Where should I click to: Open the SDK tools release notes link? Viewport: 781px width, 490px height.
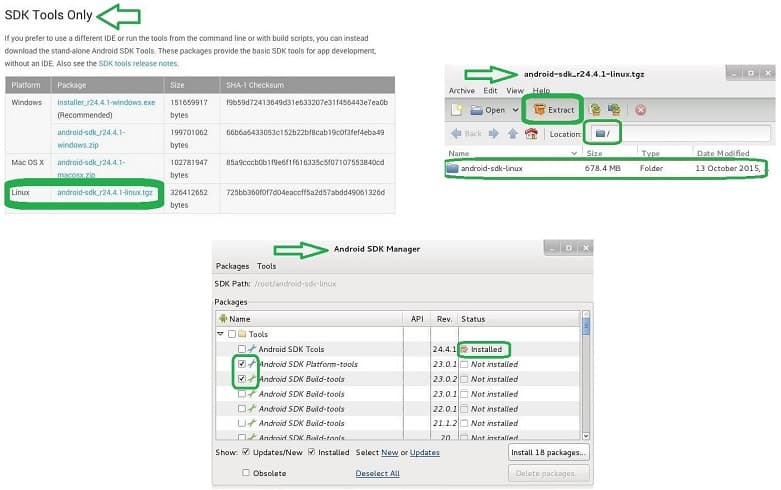click(x=138, y=63)
